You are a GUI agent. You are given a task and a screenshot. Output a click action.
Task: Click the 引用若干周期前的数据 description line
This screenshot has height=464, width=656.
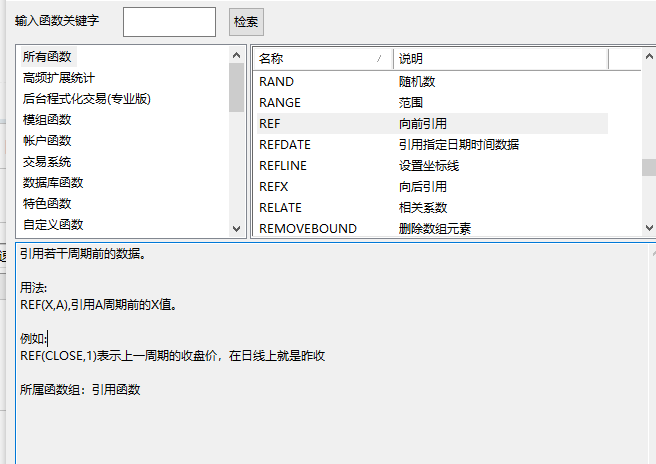[83, 254]
